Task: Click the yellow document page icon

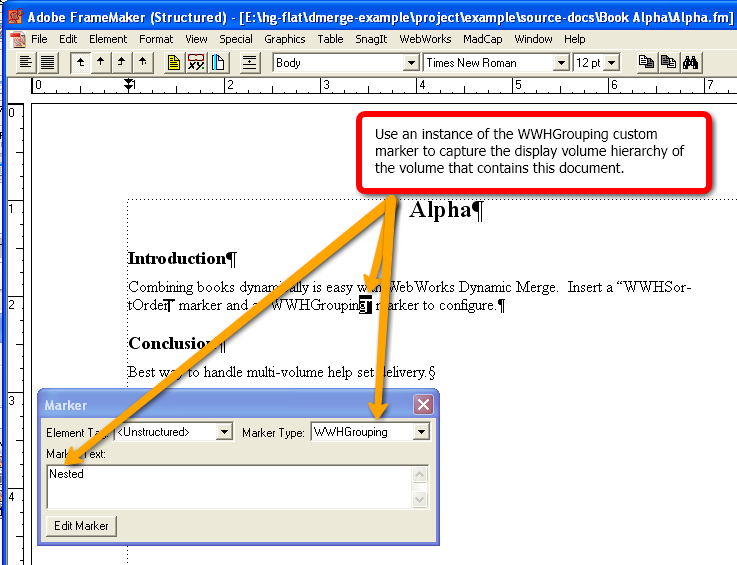Action: [174, 63]
